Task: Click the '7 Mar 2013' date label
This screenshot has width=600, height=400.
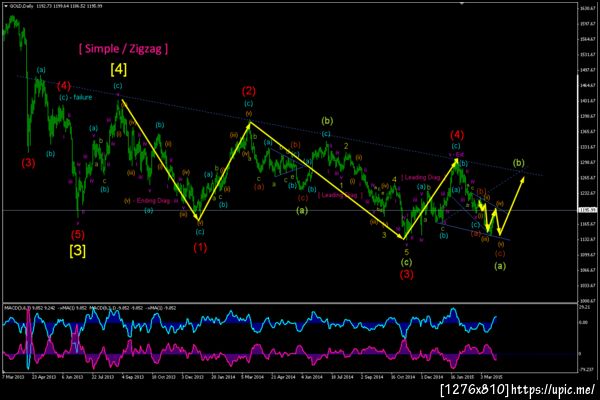Action: (x=13, y=377)
